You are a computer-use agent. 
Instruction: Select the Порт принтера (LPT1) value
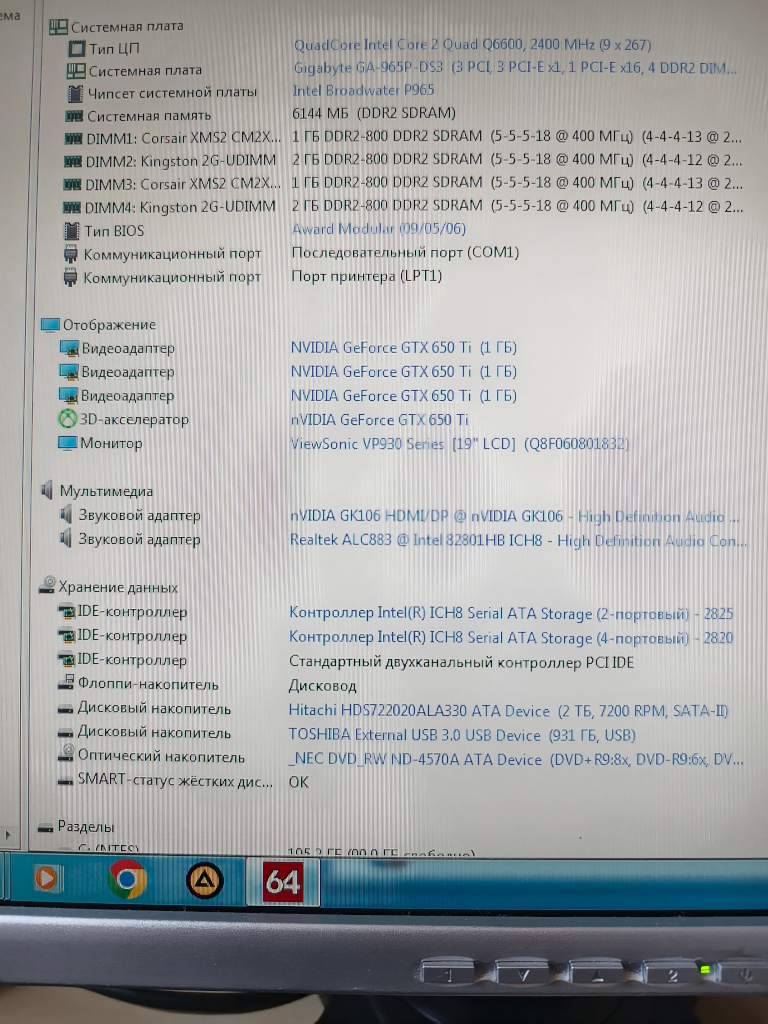point(366,276)
